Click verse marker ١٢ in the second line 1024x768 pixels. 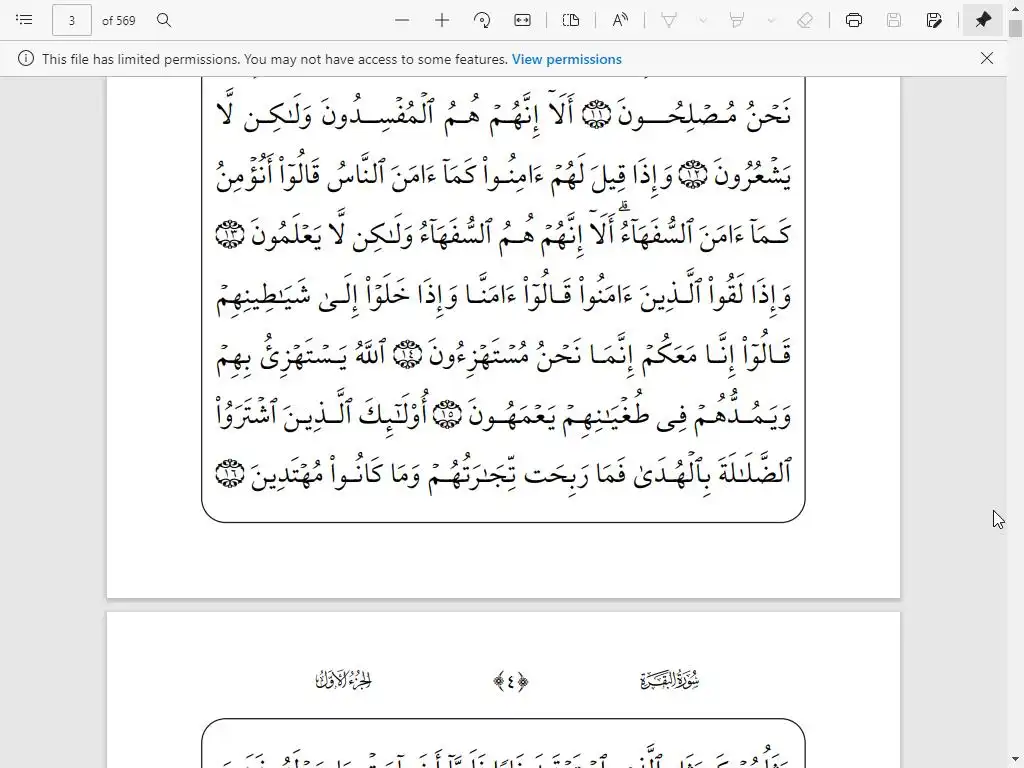point(693,174)
